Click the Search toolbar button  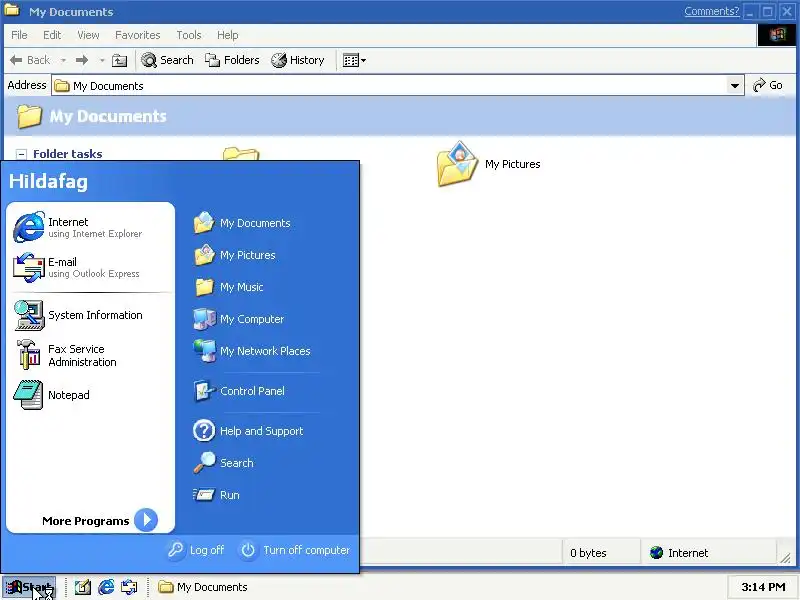coord(167,60)
